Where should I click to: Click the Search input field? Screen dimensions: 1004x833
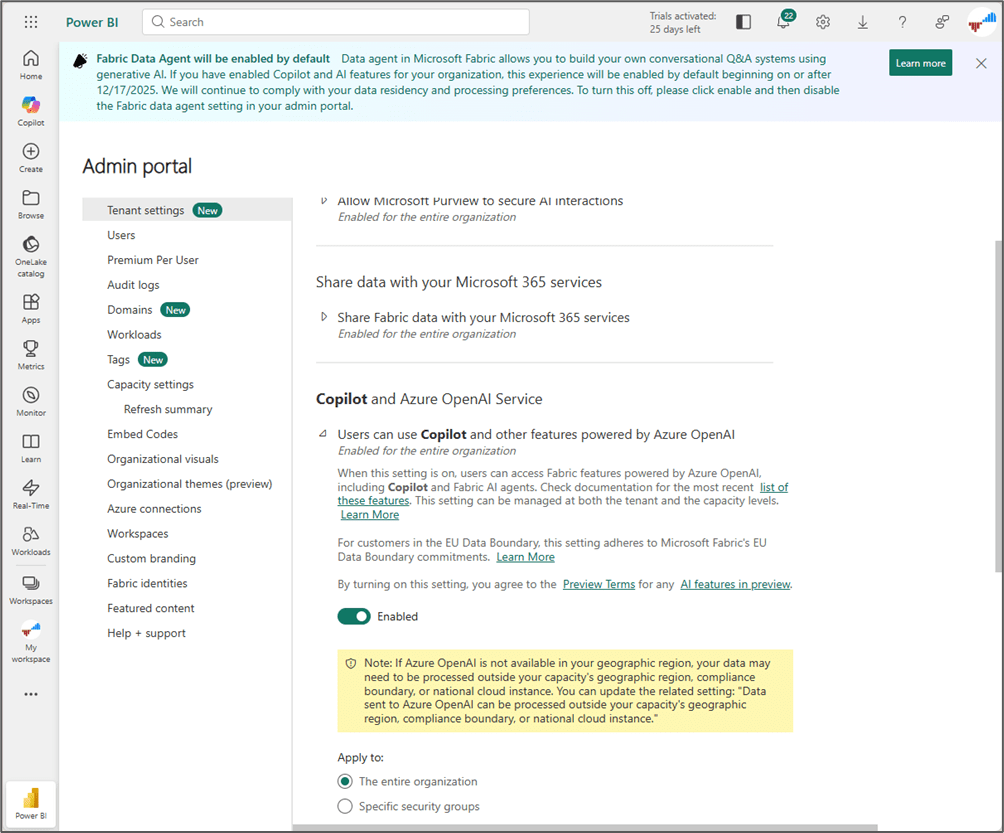point(336,22)
